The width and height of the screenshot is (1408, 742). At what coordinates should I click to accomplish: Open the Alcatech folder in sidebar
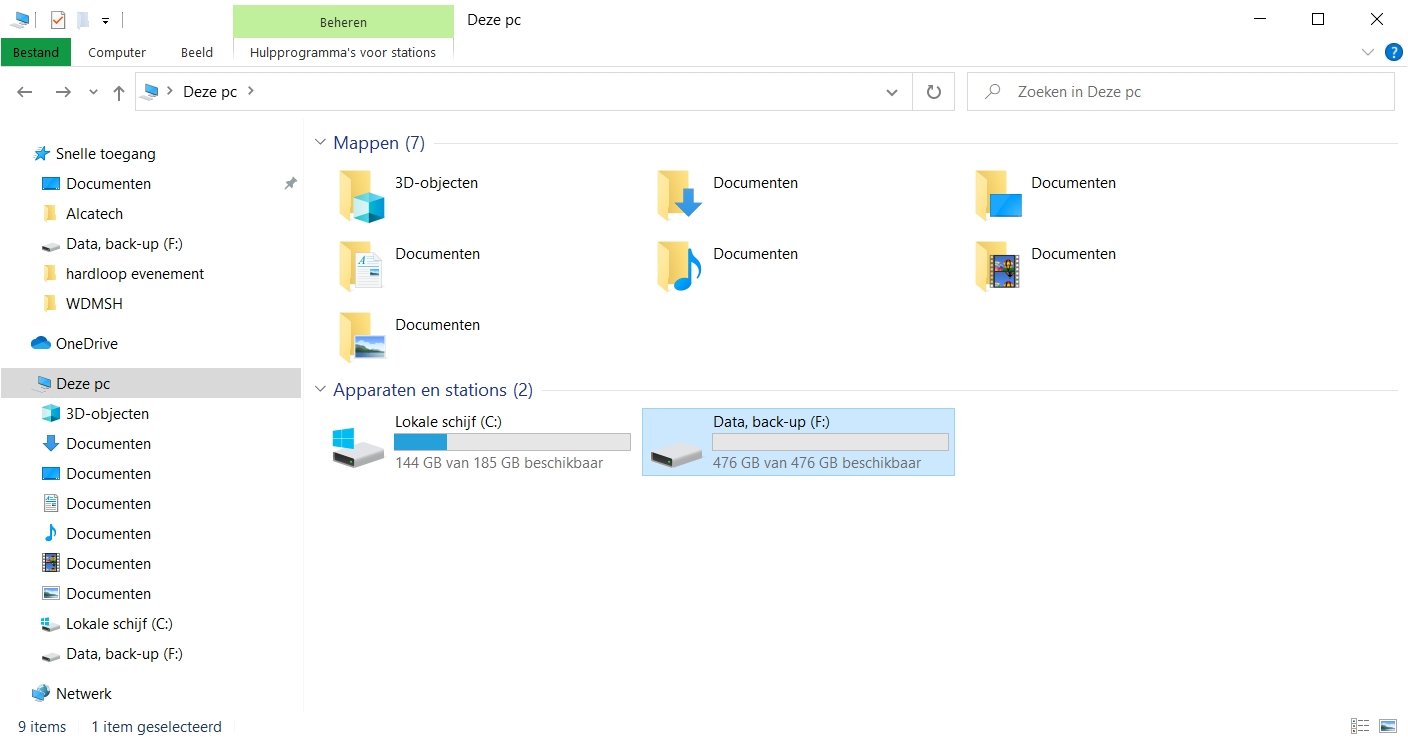(x=94, y=214)
